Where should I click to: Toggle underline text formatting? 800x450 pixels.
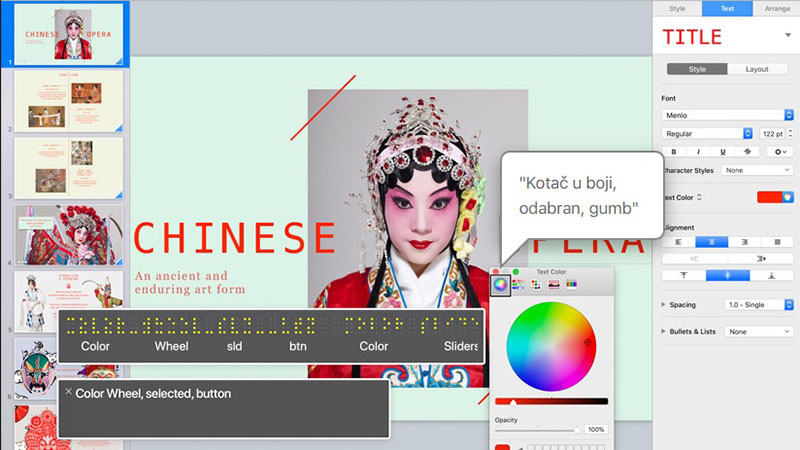pos(722,152)
